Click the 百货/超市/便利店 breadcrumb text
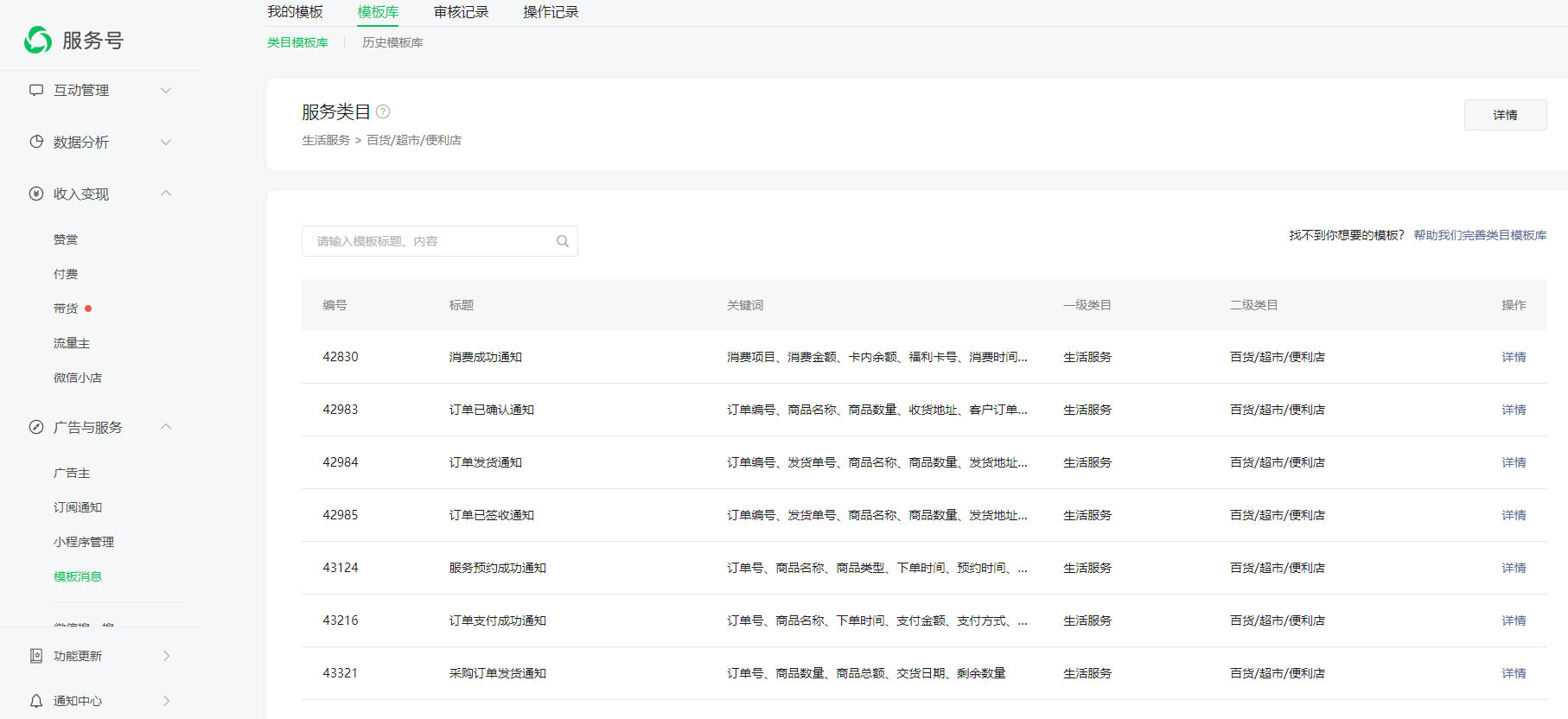 tap(414, 140)
